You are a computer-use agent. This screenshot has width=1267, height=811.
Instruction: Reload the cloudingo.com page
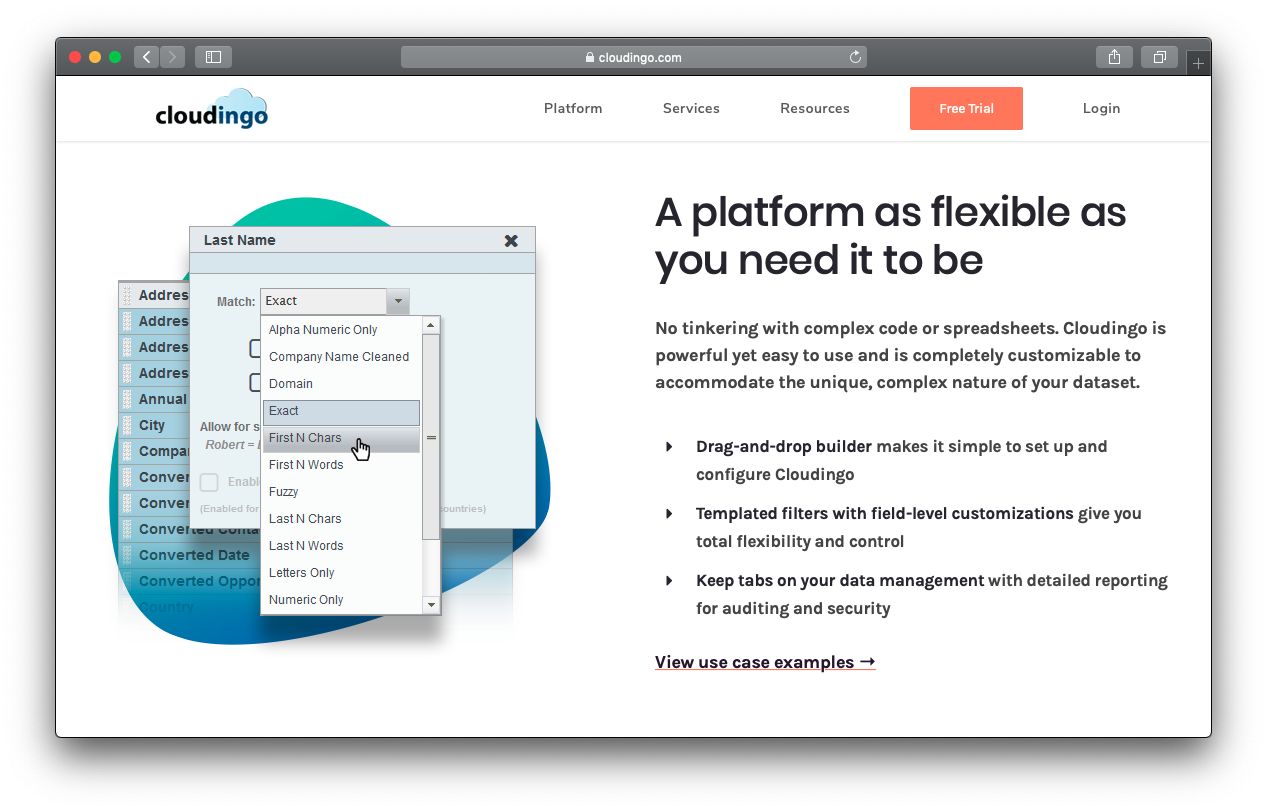(855, 57)
